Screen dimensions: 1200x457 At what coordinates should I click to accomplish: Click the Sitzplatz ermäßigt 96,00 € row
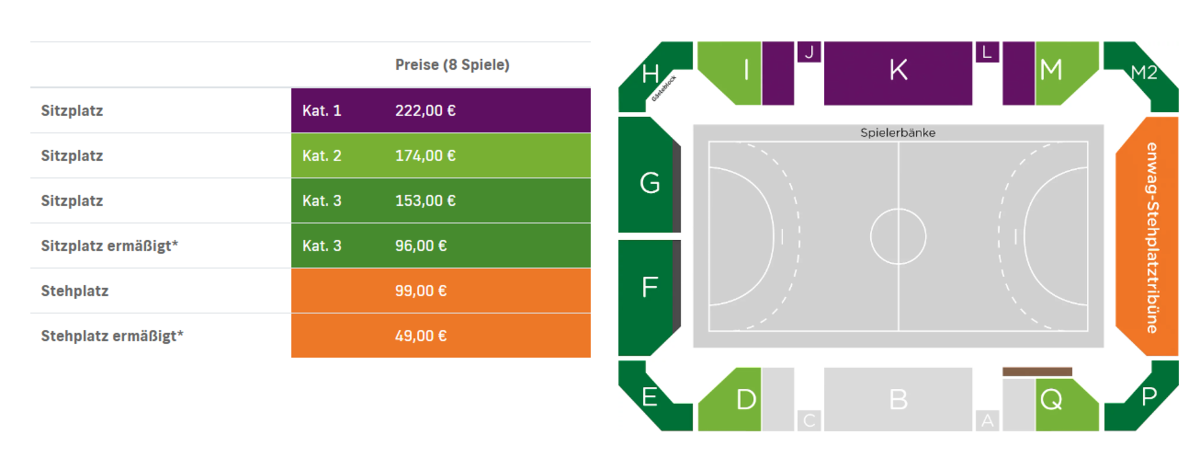(310, 245)
